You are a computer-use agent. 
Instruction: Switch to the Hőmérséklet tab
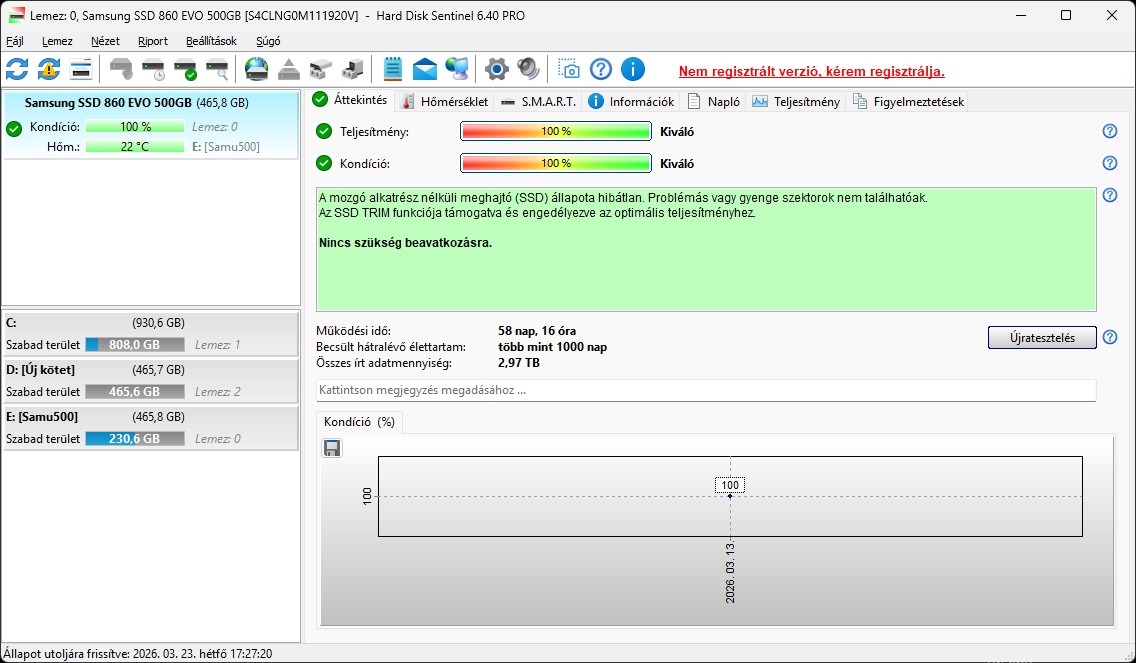445,101
